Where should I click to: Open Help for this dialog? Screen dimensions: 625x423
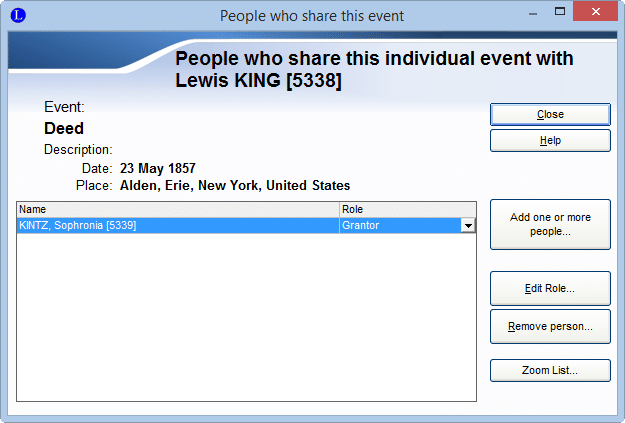tap(550, 140)
